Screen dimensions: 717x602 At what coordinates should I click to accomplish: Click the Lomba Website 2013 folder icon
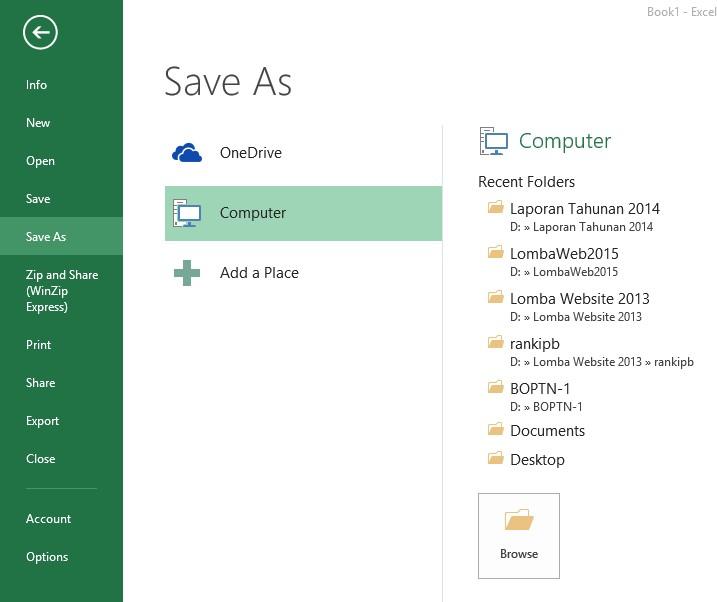click(x=496, y=297)
